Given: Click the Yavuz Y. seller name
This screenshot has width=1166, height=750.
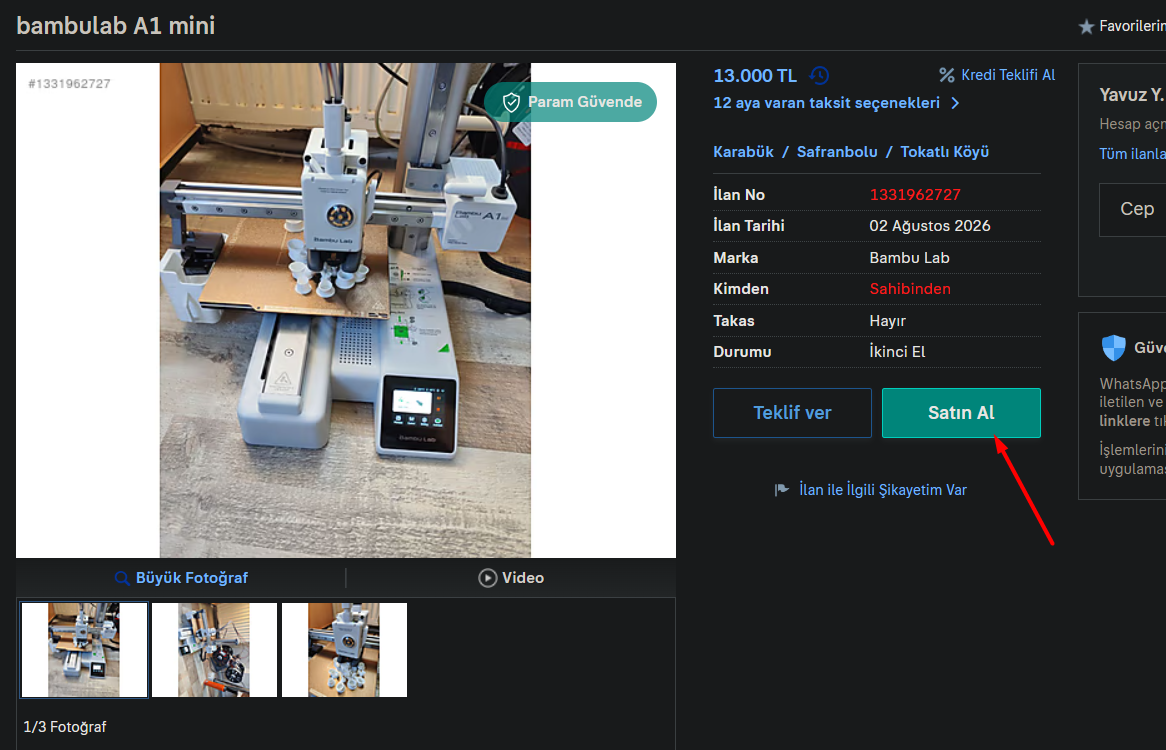Looking at the screenshot, I should (x=1131, y=95).
